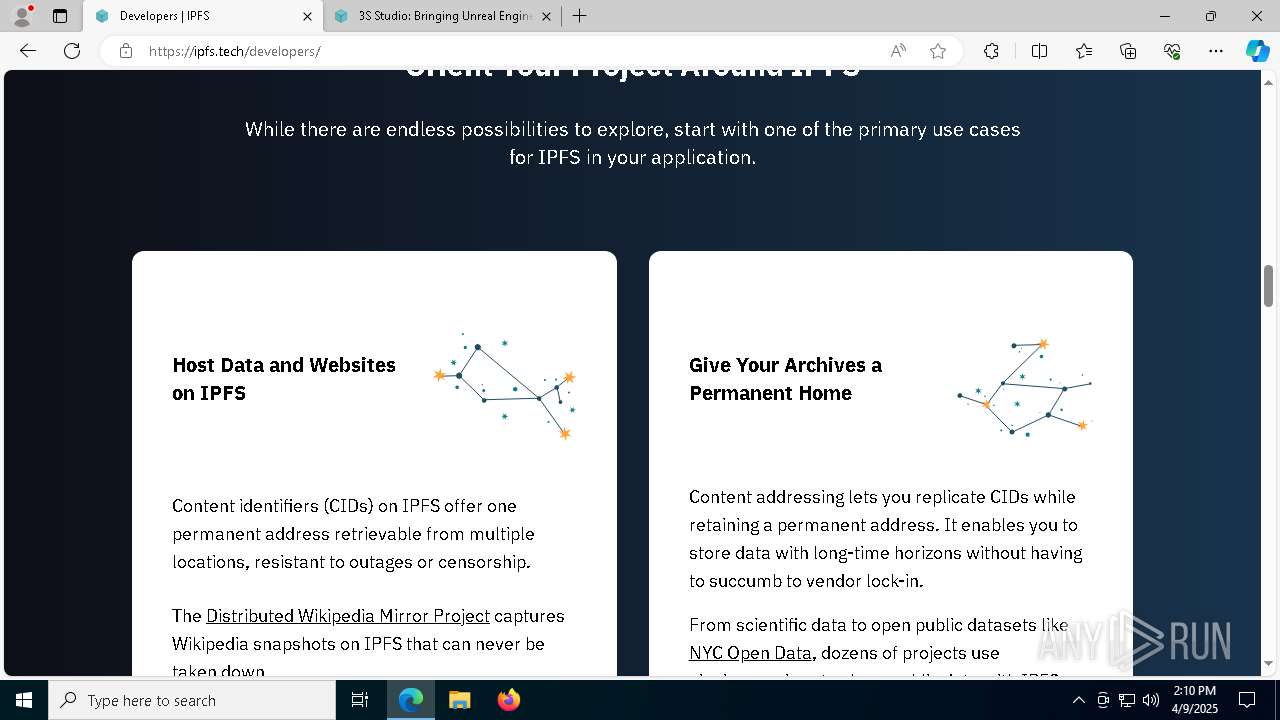The height and width of the screenshot is (720, 1280).
Task: Show hidden system tray icons
Action: [1078, 700]
